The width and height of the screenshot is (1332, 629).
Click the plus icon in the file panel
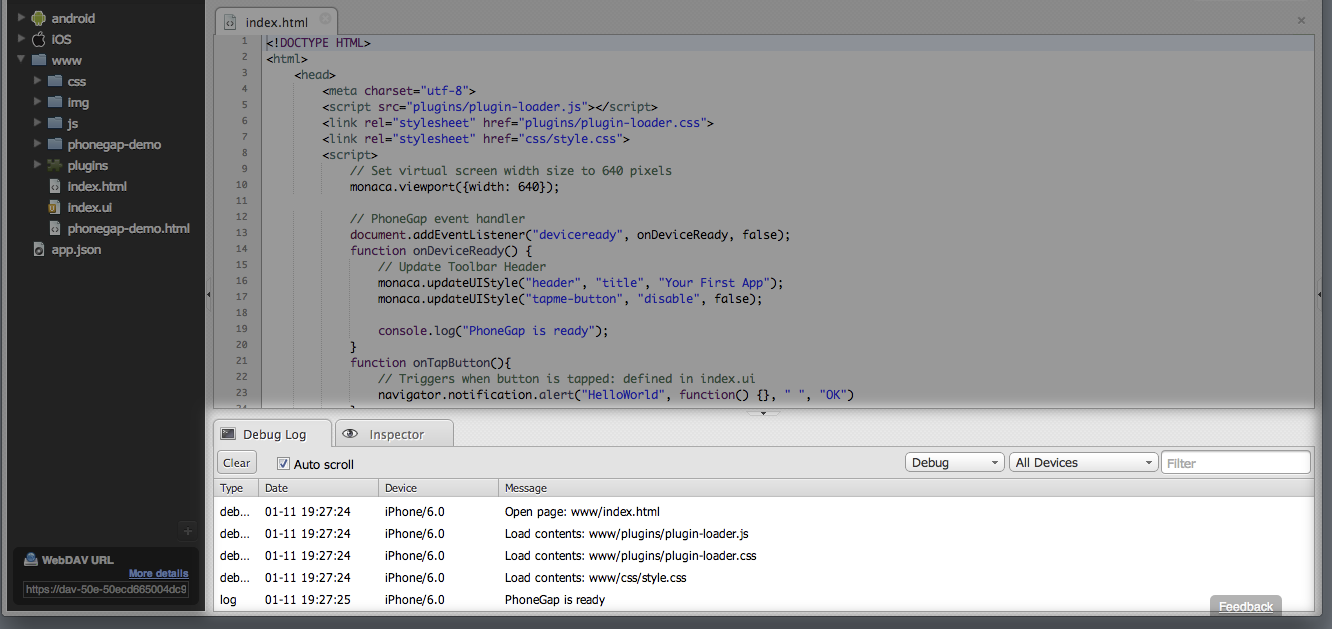click(x=187, y=530)
